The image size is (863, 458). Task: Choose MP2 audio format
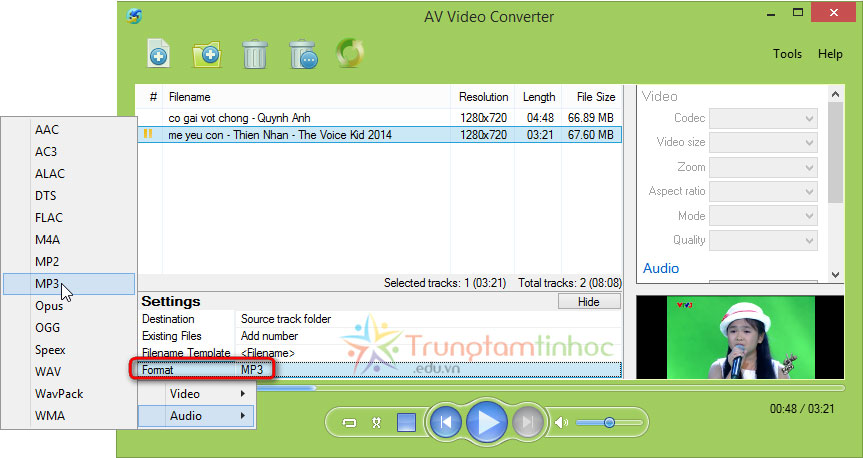point(69,261)
